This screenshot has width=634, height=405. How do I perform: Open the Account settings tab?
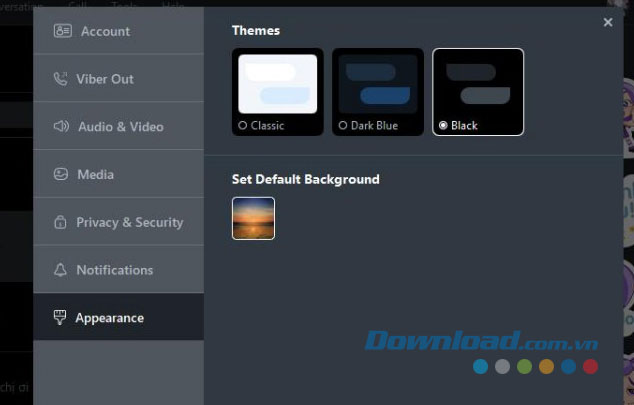[118, 31]
